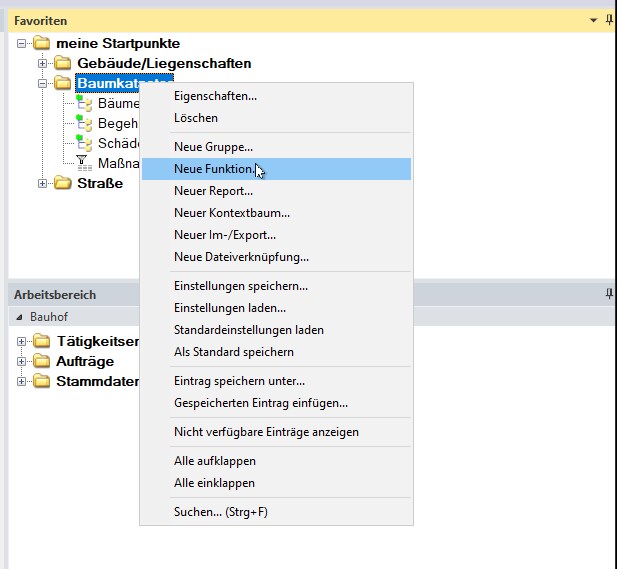The height and width of the screenshot is (569, 617).
Task: Select Neuer Report menu entry
Action: (x=213, y=191)
